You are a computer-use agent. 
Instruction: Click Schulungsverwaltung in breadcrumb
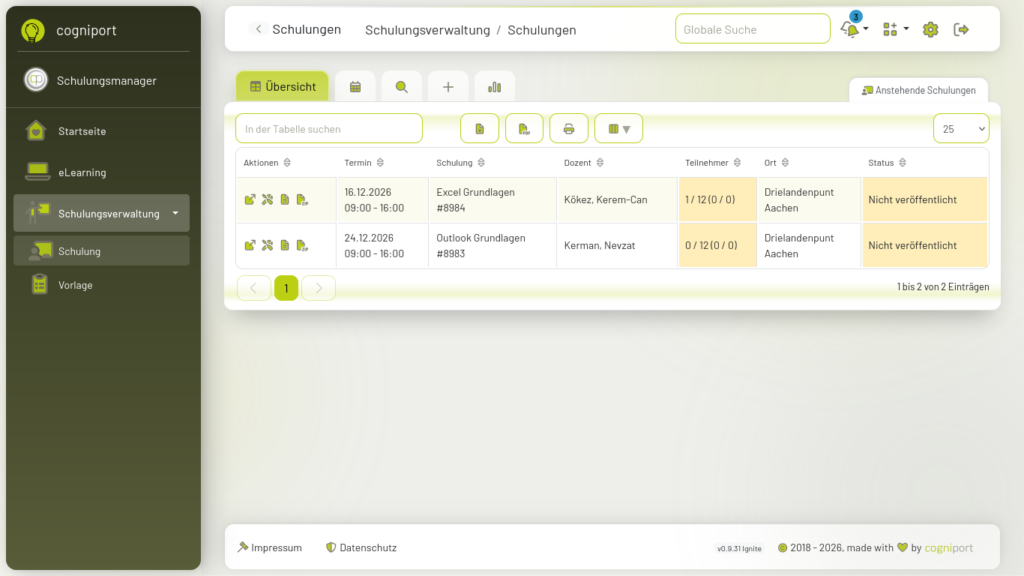[x=427, y=29]
